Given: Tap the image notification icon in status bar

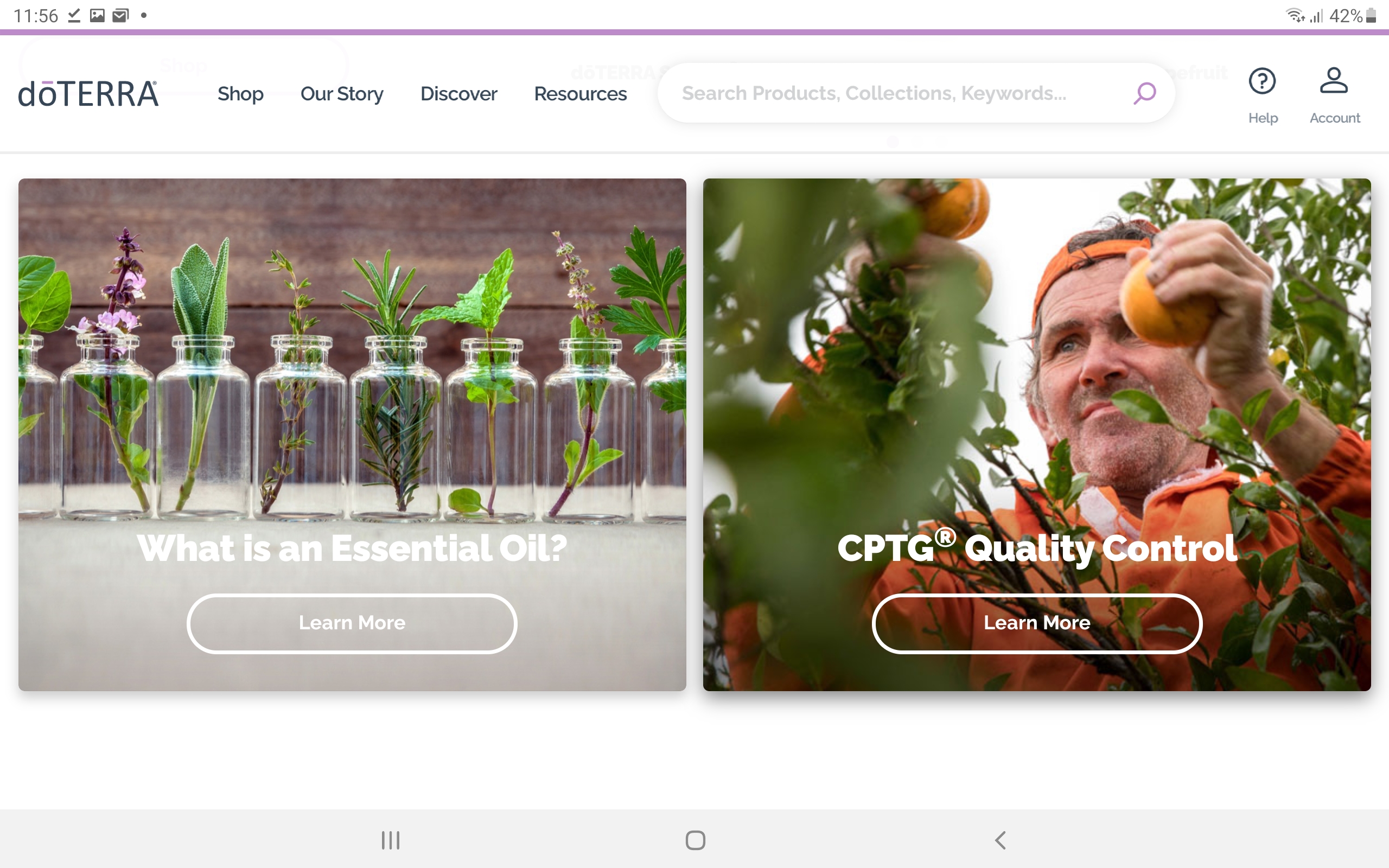Looking at the screenshot, I should tap(98, 16).
